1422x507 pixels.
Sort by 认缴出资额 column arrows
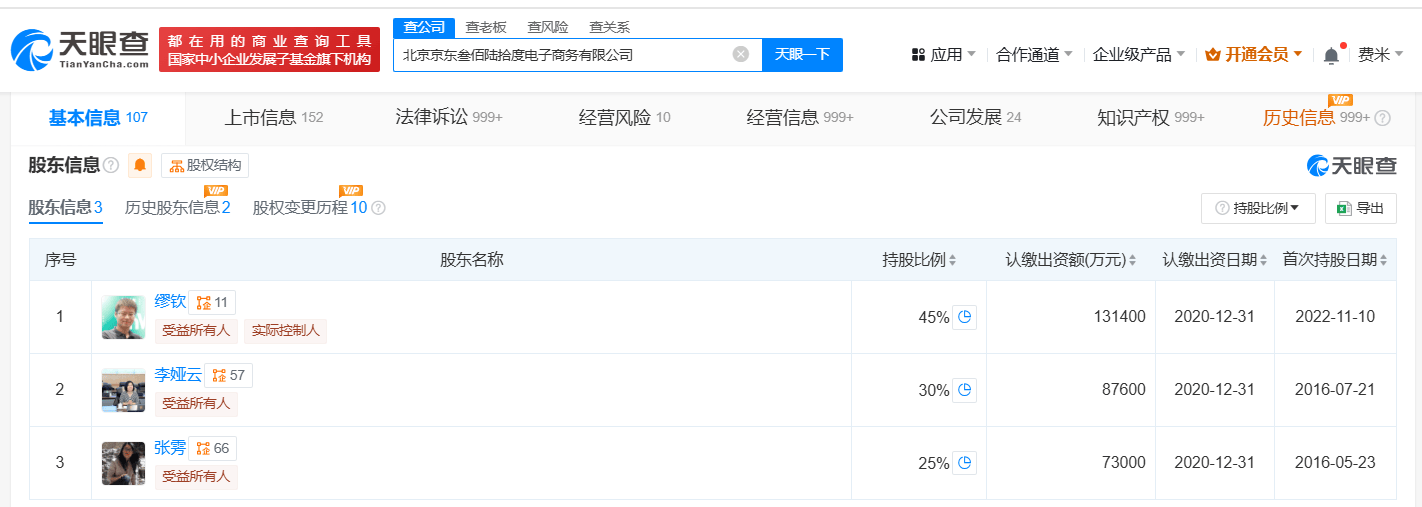pos(1133,260)
